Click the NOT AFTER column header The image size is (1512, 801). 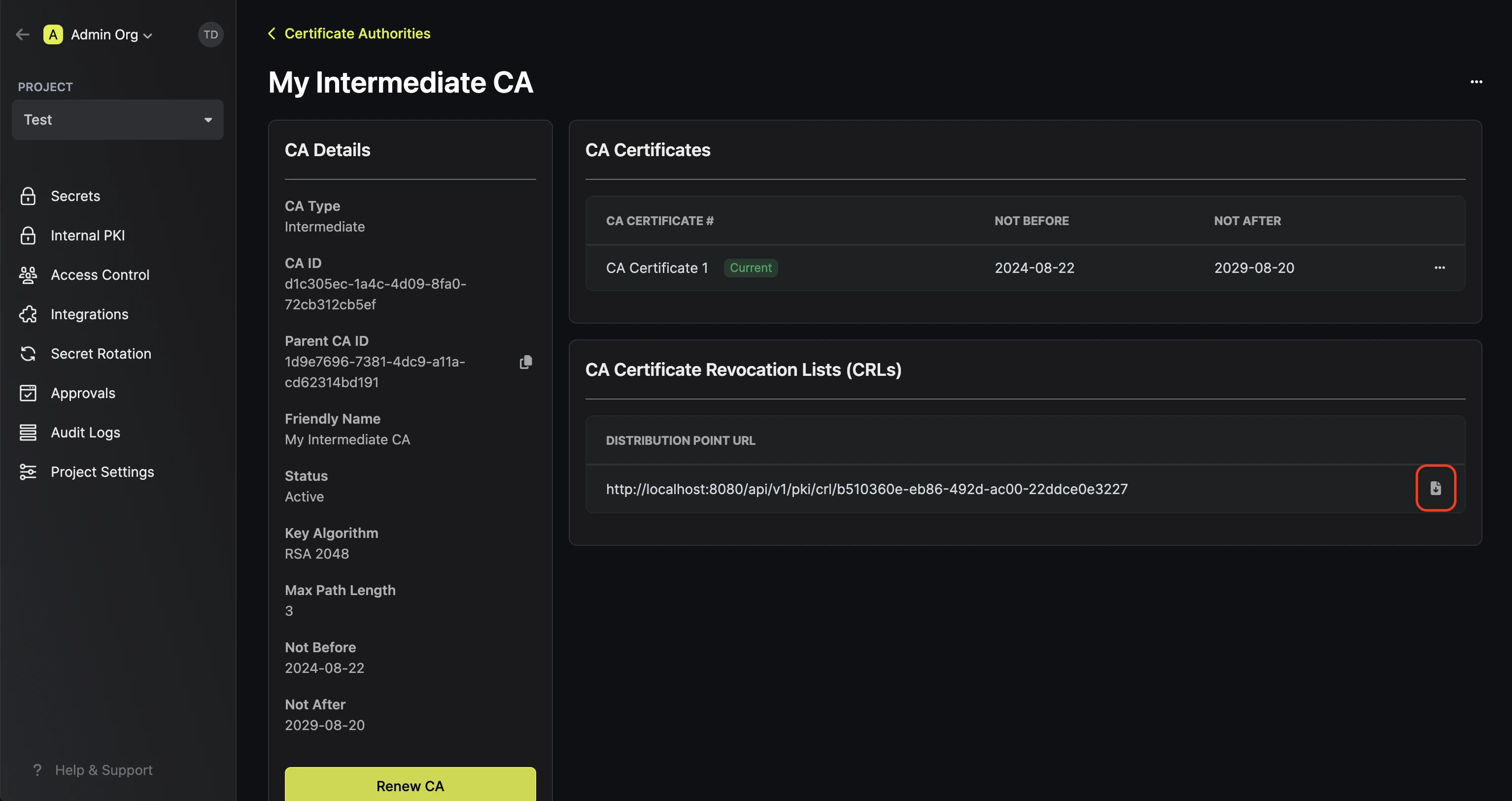click(1247, 221)
